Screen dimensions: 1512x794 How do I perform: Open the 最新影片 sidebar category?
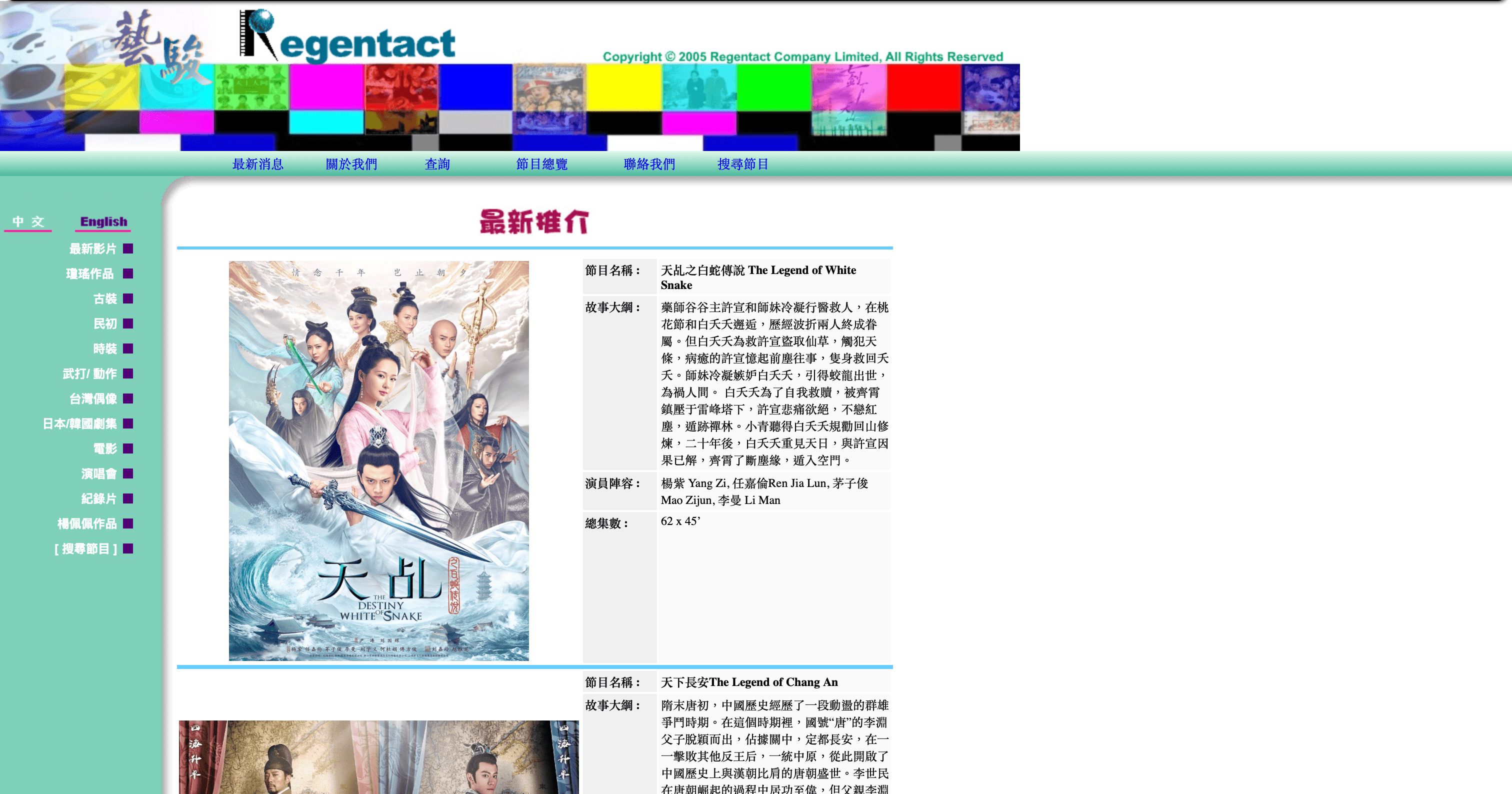pos(92,249)
